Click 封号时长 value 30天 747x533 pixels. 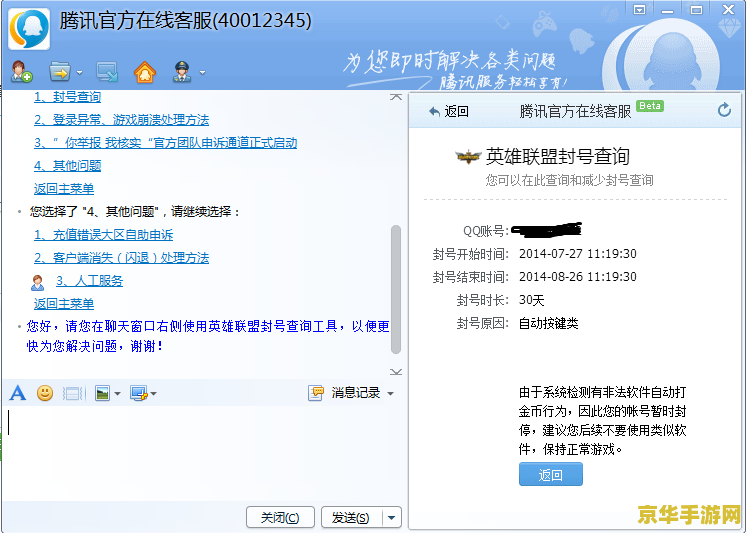click(531, 300)
